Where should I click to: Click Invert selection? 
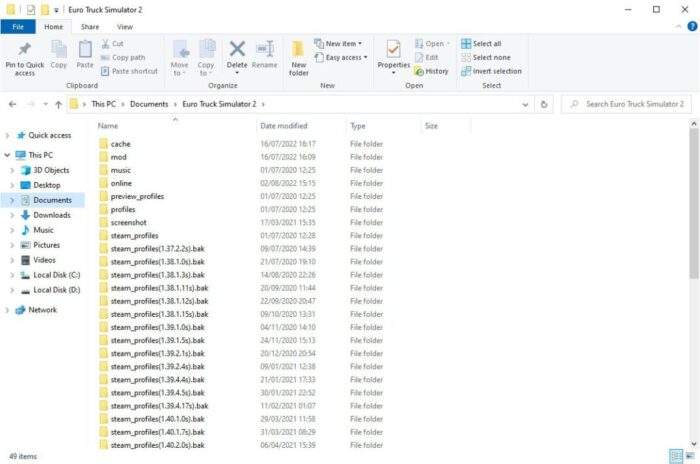[491, 71]
